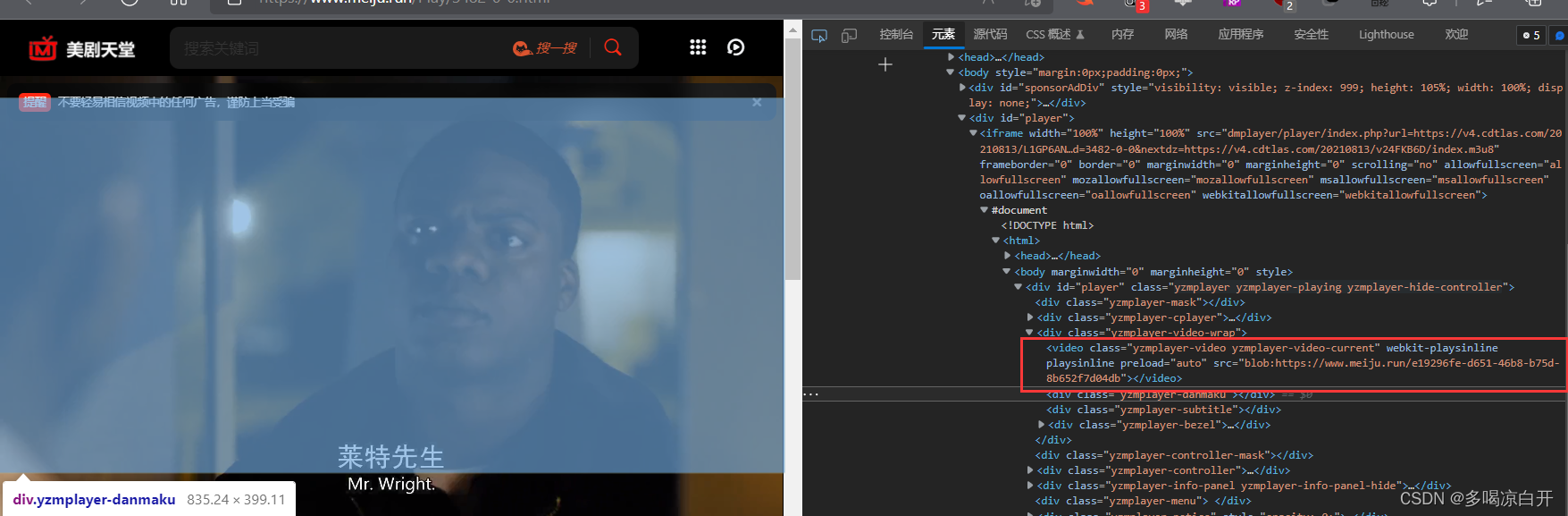1568x516 pixels.
Task: Expand the yzmplayer-bezel div
Action: pos(1041,425)
